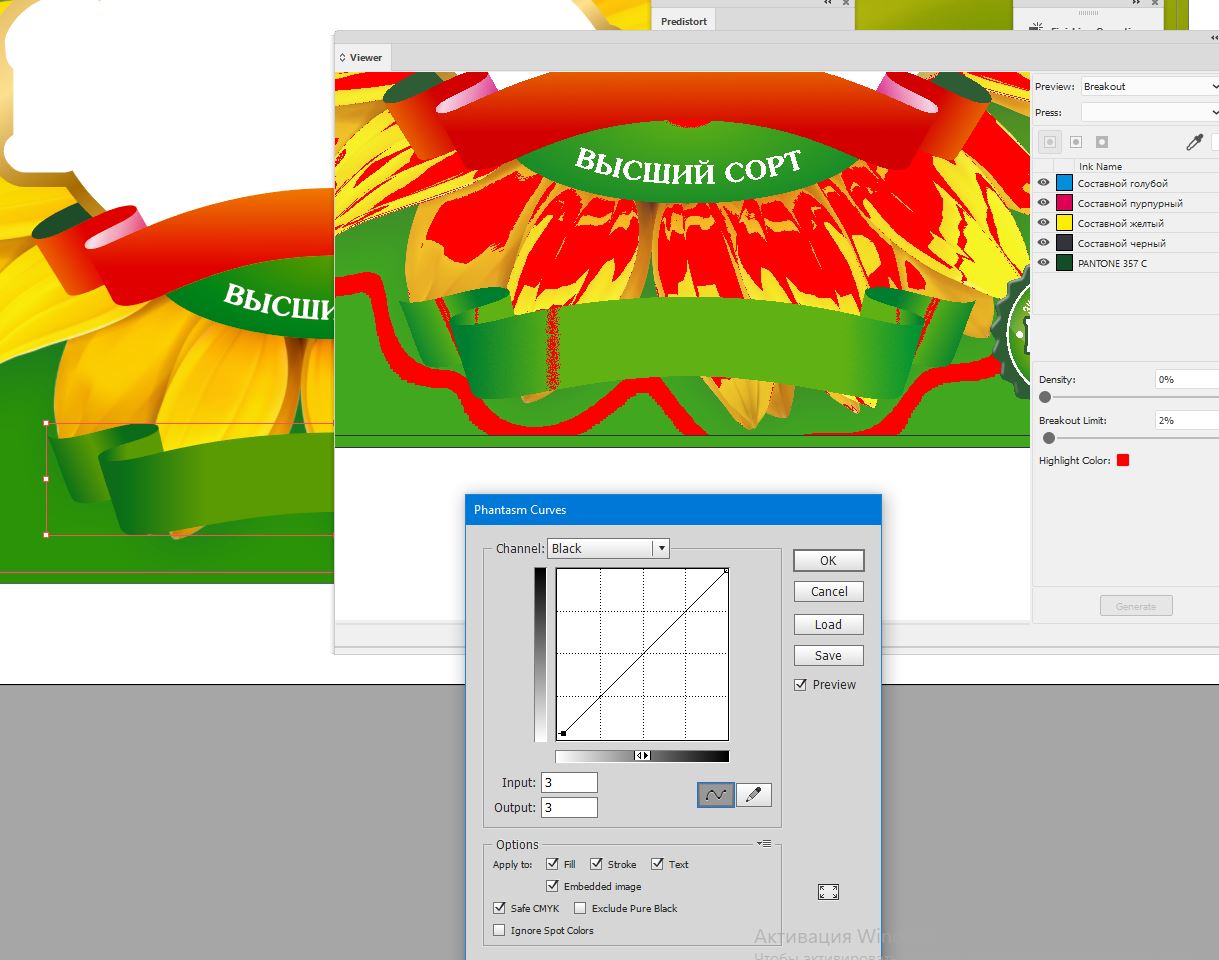Toggle the Embedded image checkbox
The width and height of the screenshot is (1219, 960).
point(552,886)
